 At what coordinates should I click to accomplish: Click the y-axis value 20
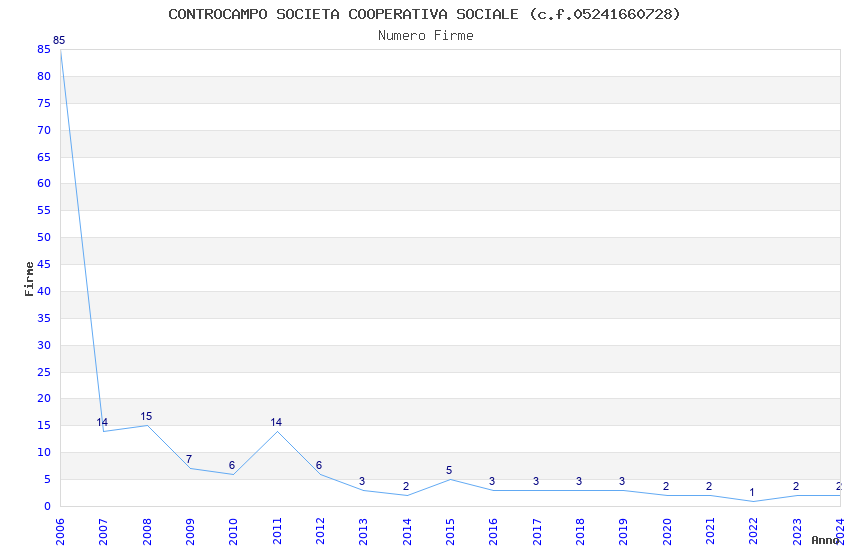(x=44, y=398)
